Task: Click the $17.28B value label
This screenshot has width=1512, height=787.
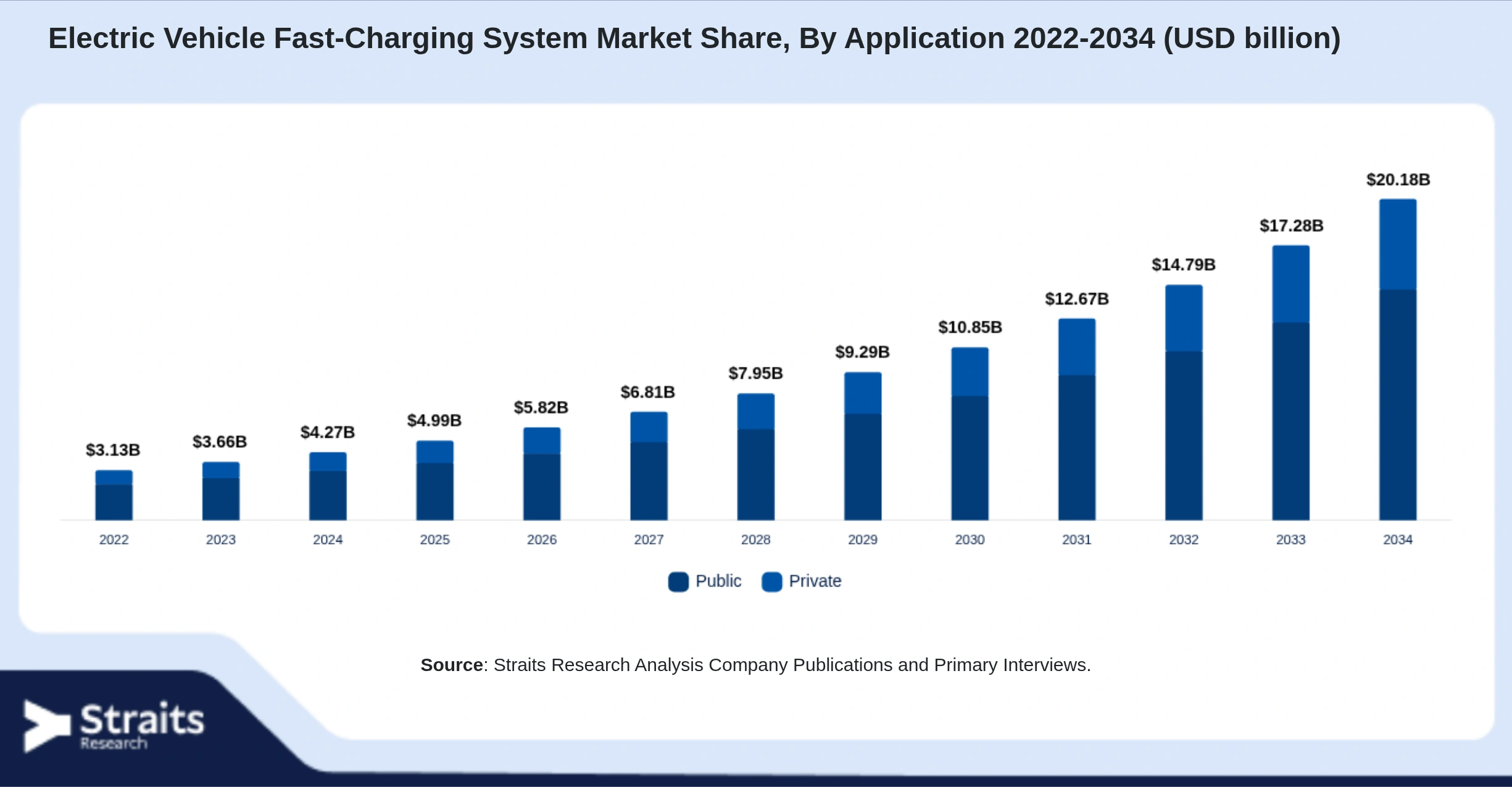Action: [x=1291, y=226]
